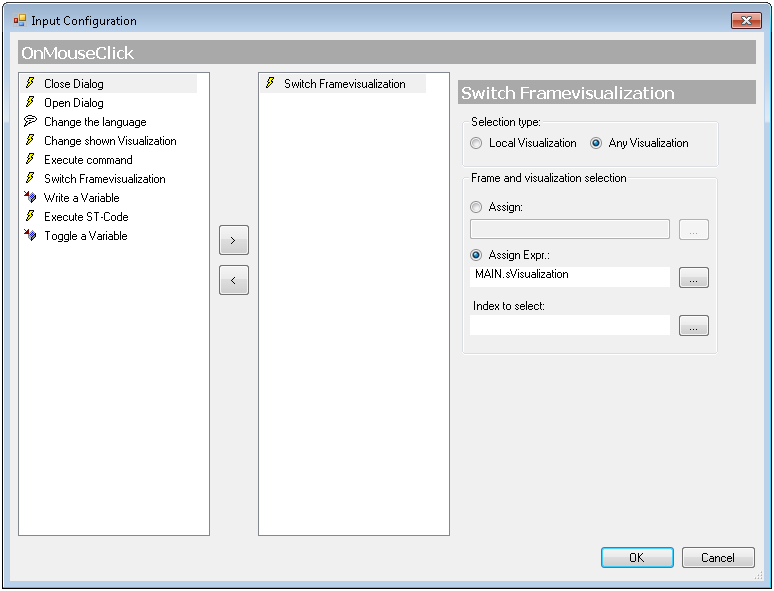Click the Index to select input field
Image resolution: width=774 pixels, height=591 pixels.
tap(570, 325)
